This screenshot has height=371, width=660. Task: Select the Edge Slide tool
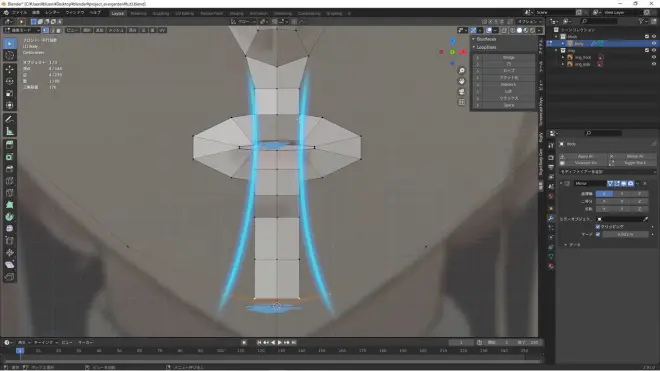(x=10, y=241)
